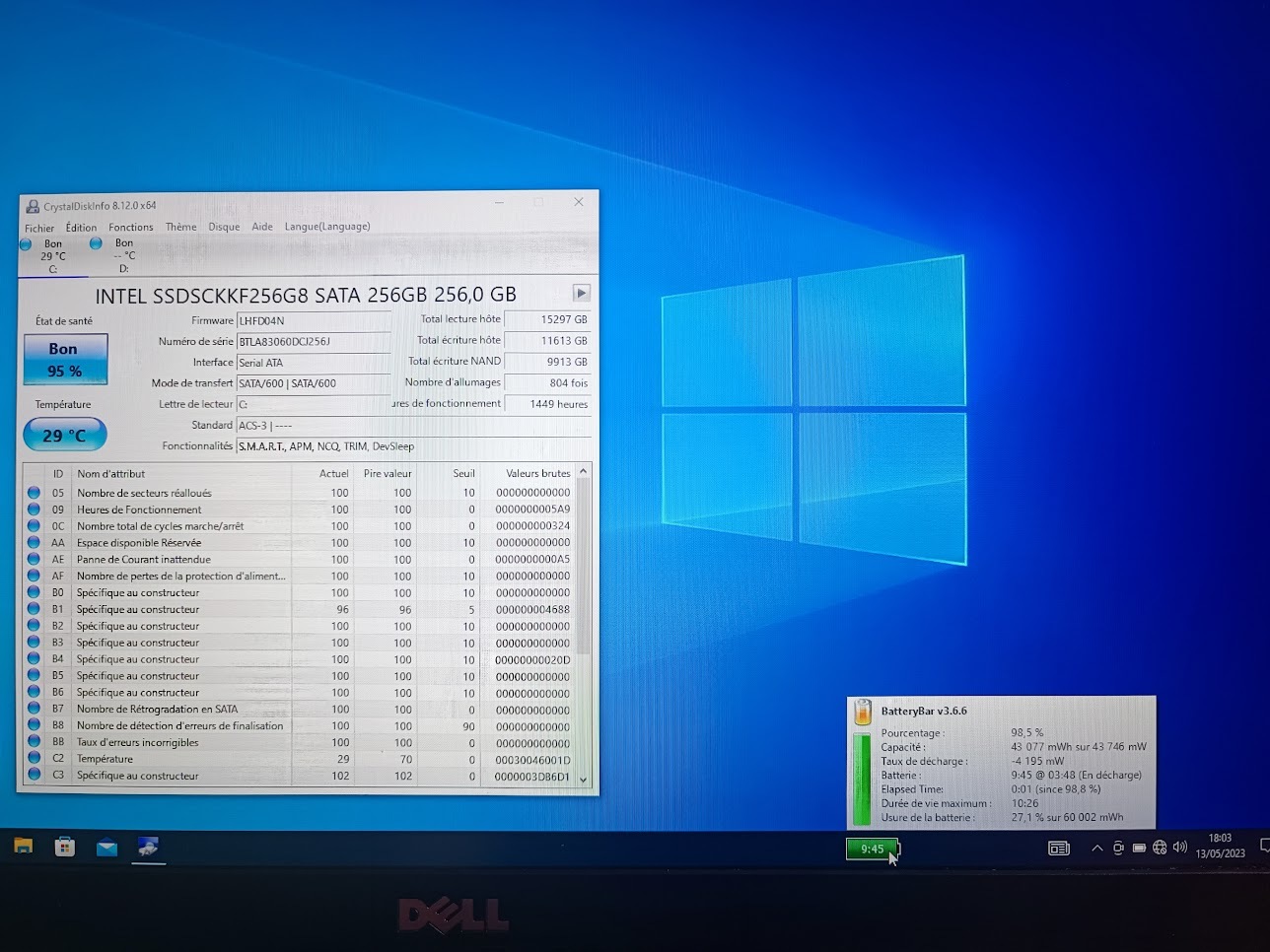
Task: Click the status orb for attribute B0
Action: 34,593
